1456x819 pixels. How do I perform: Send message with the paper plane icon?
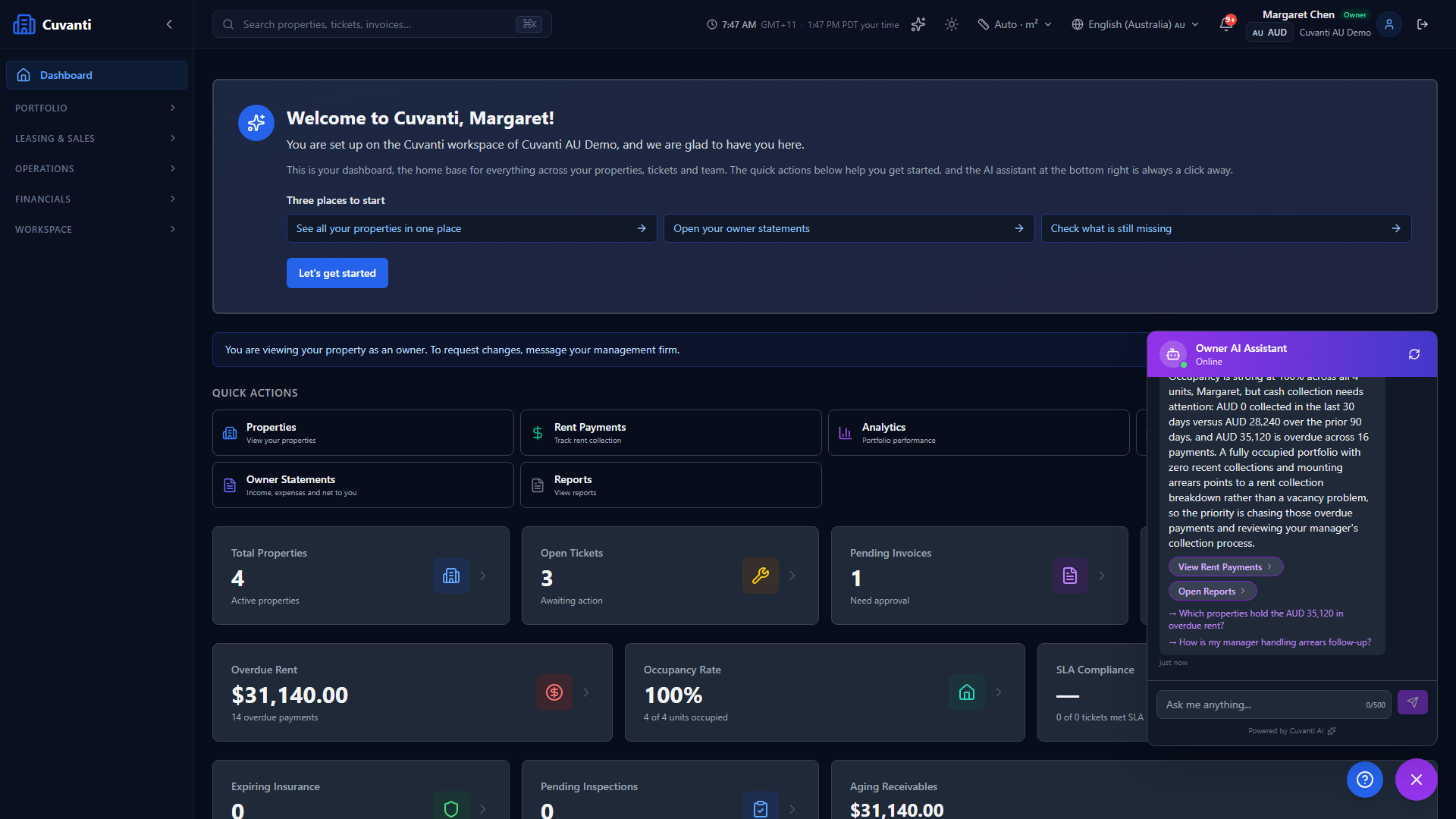click(x=1413, y=702)
